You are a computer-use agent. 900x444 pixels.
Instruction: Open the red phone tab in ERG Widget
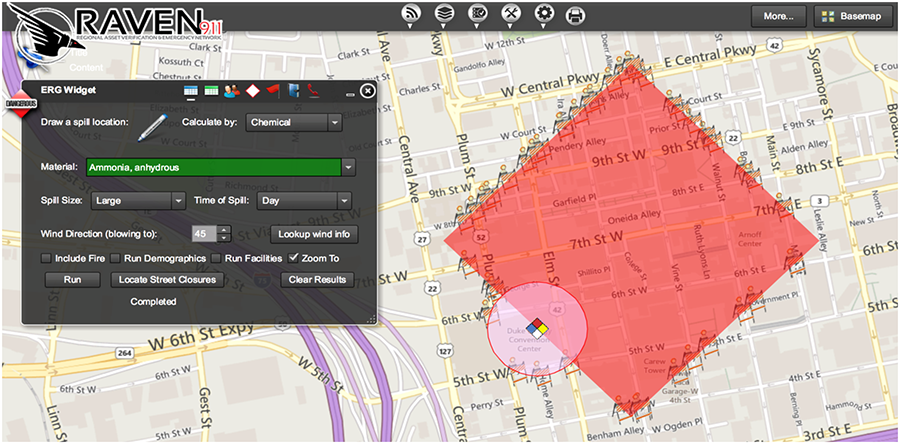click(313, 91)
